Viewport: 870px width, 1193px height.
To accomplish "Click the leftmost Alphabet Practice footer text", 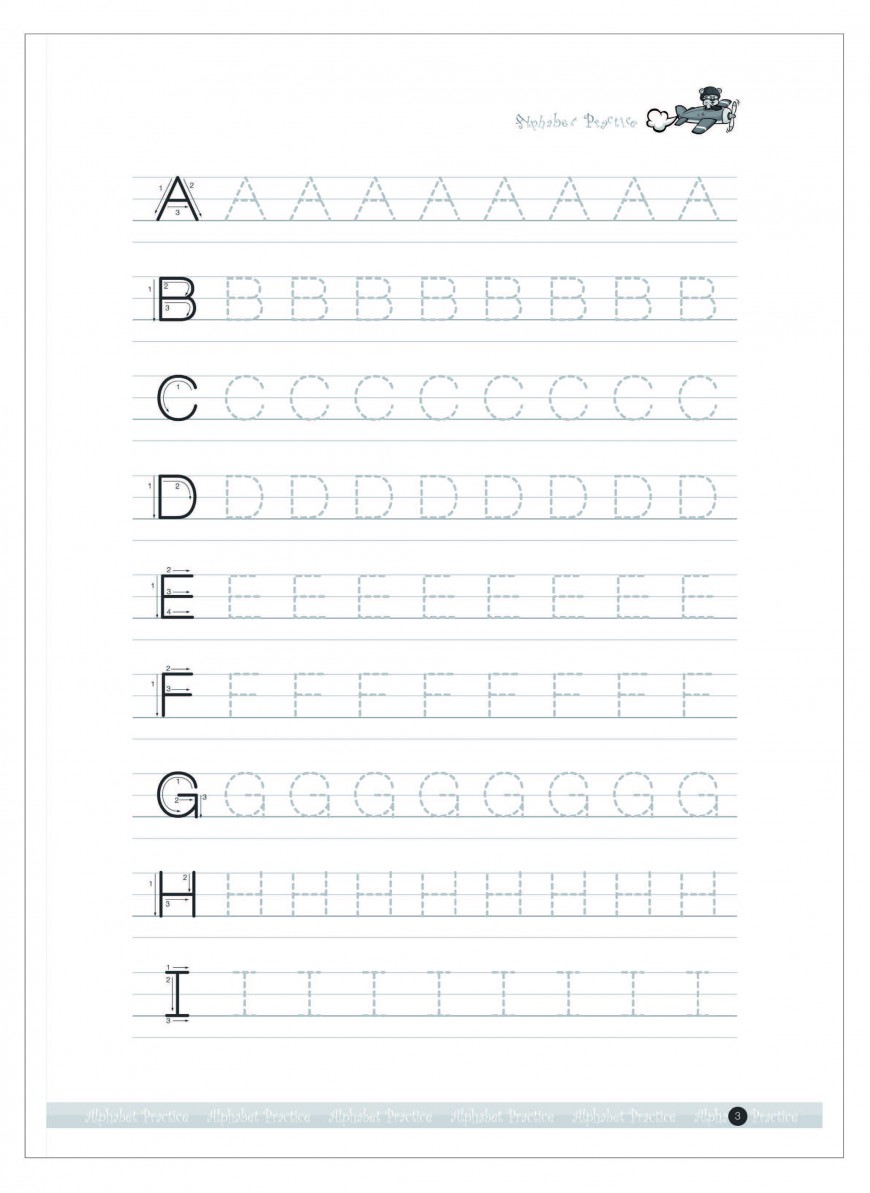I will pos(137,1115).
